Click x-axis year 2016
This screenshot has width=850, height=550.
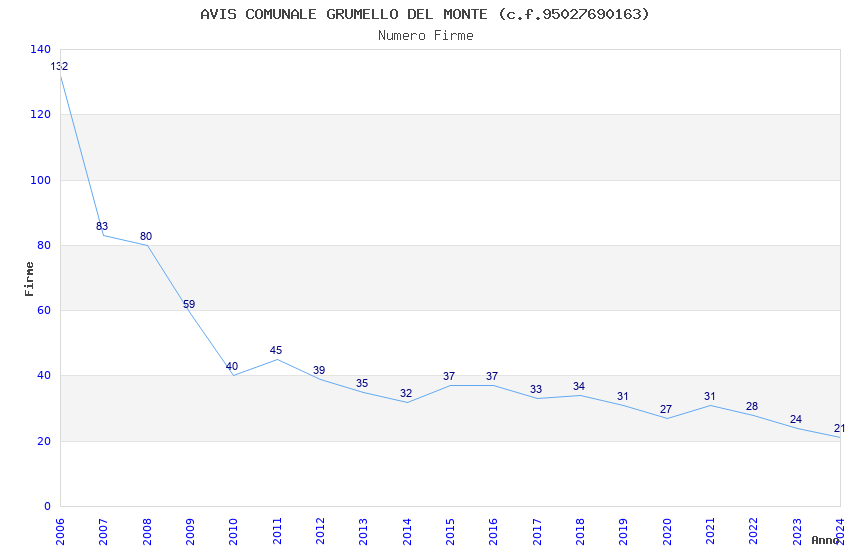pos(493,531)
